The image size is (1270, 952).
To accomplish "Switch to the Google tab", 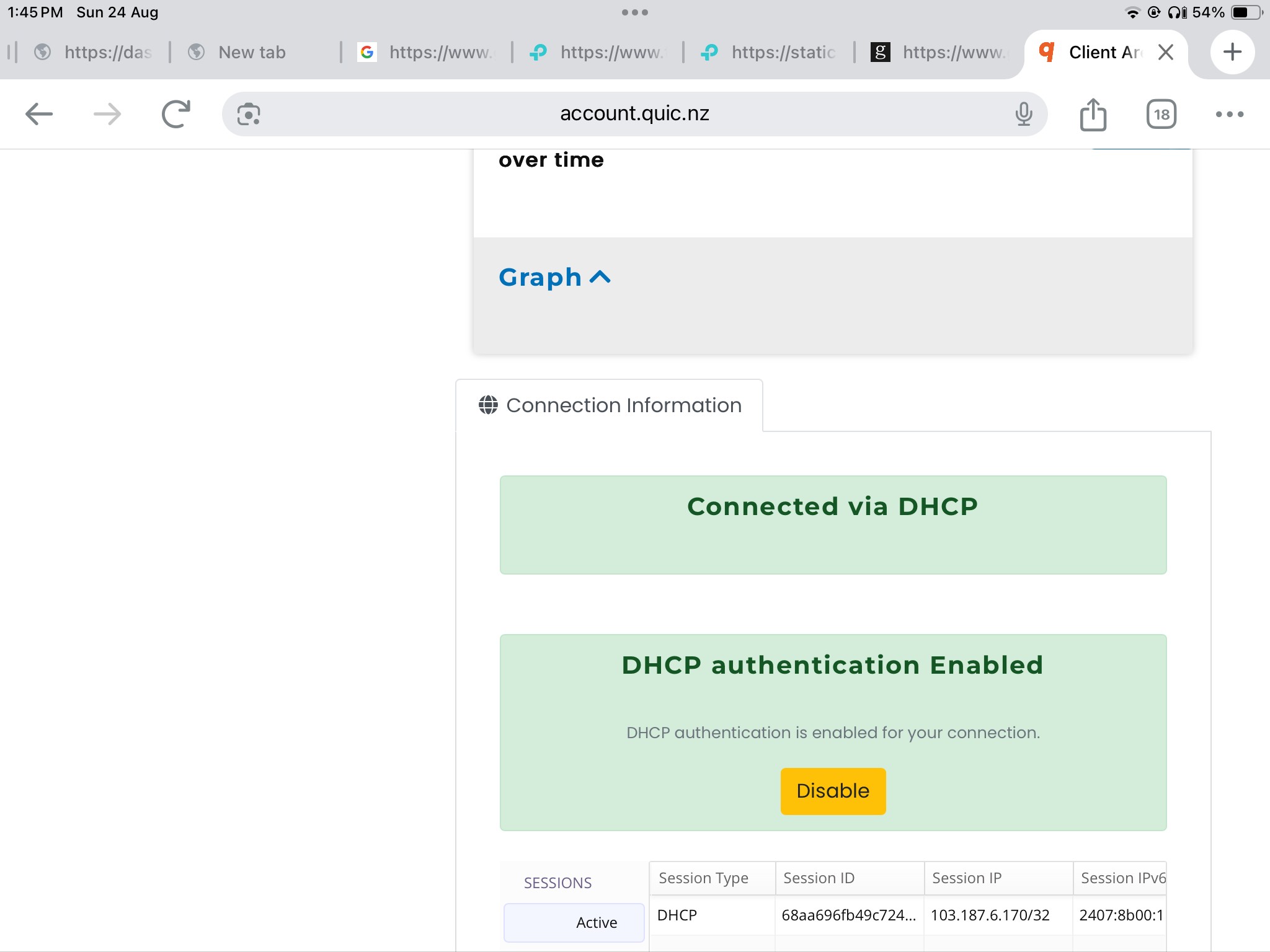I will [425, 52].
